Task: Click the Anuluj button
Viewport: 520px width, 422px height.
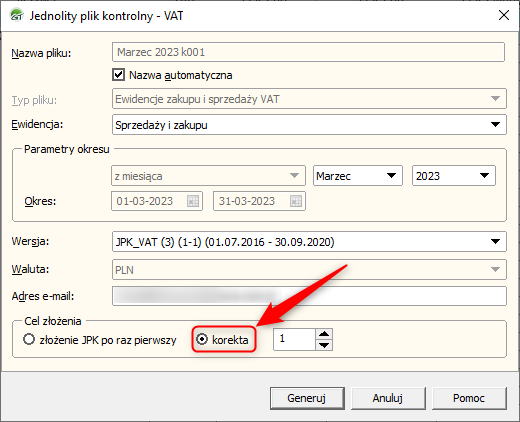Action: (x=388, y=398)
